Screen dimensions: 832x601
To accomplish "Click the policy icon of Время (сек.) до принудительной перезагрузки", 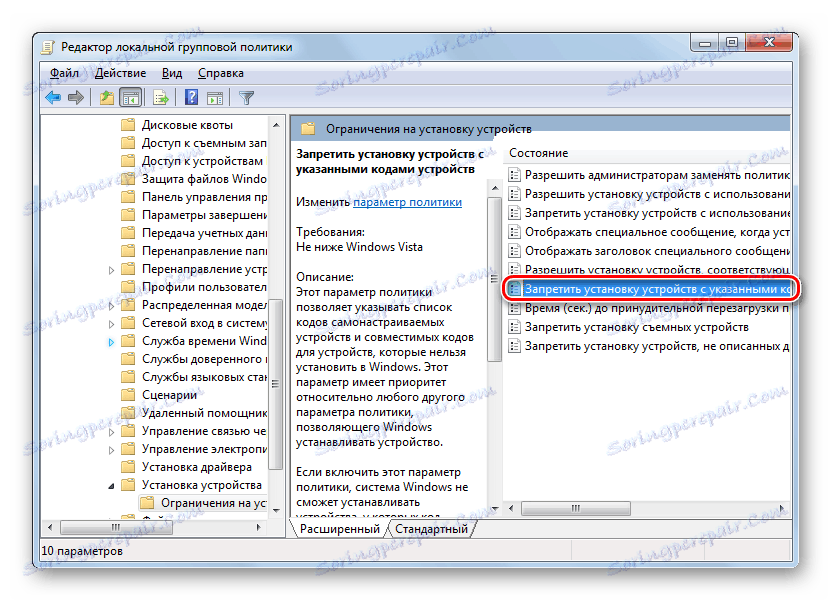I will click(514, 308).
